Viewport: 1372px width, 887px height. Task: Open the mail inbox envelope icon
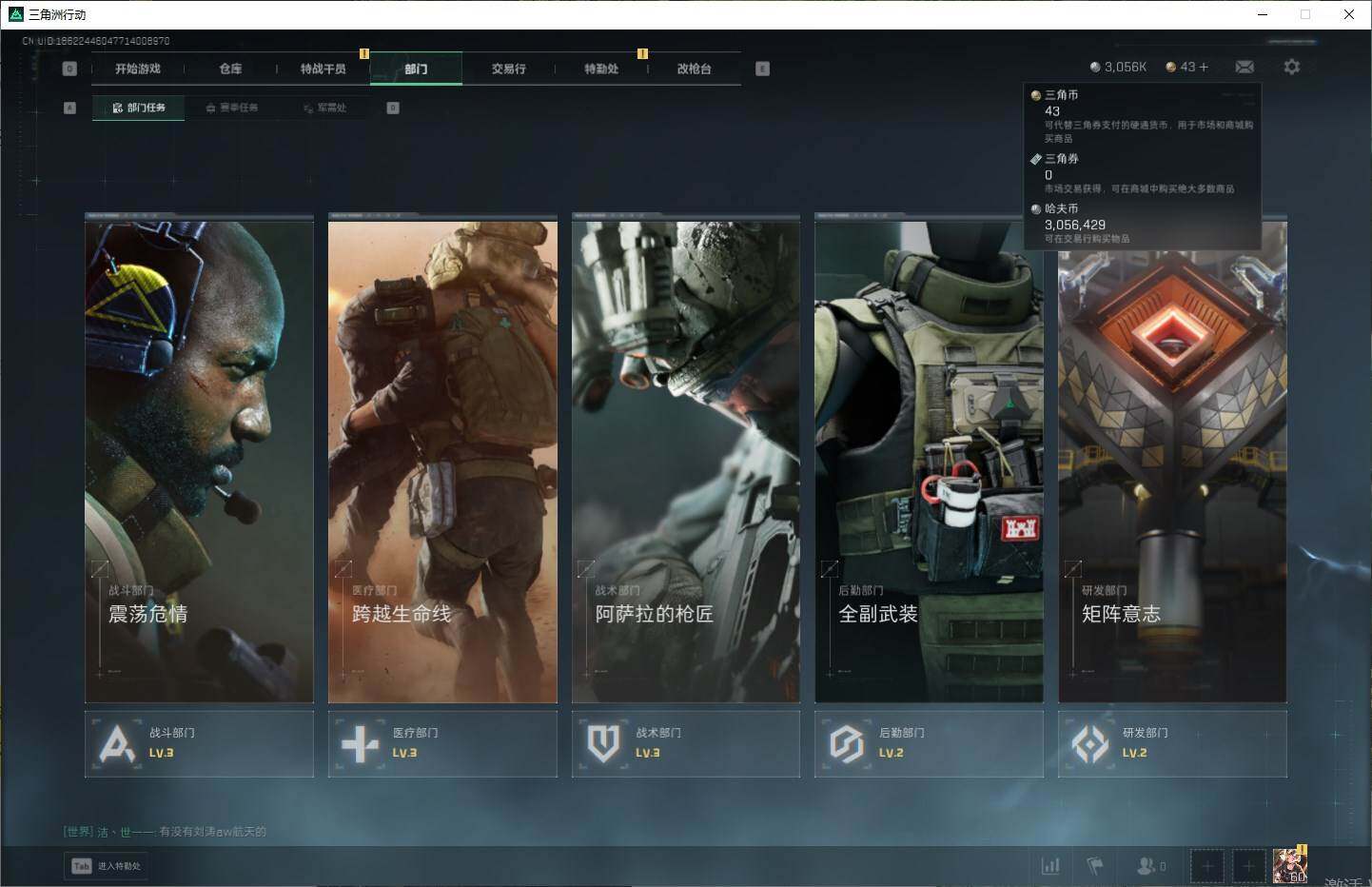(x=1244, y=67)
